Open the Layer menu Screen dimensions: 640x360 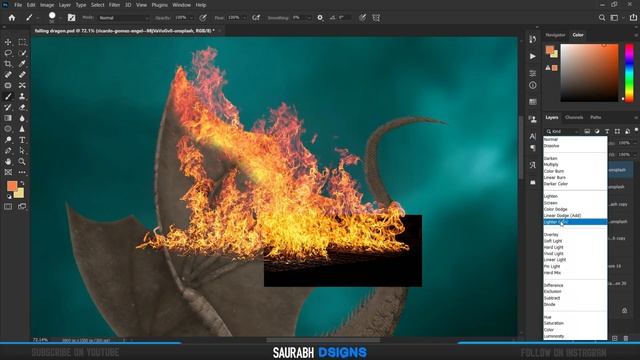(x=64, y=5)
